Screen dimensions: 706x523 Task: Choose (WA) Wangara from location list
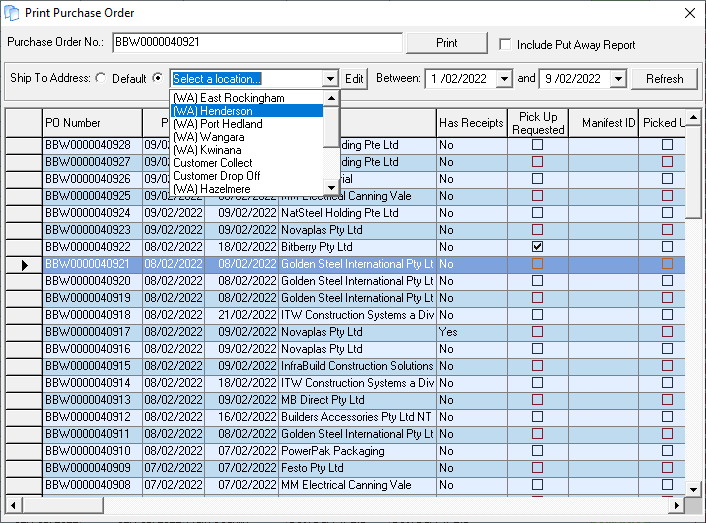pyautogui.click(x=247, y=137)
